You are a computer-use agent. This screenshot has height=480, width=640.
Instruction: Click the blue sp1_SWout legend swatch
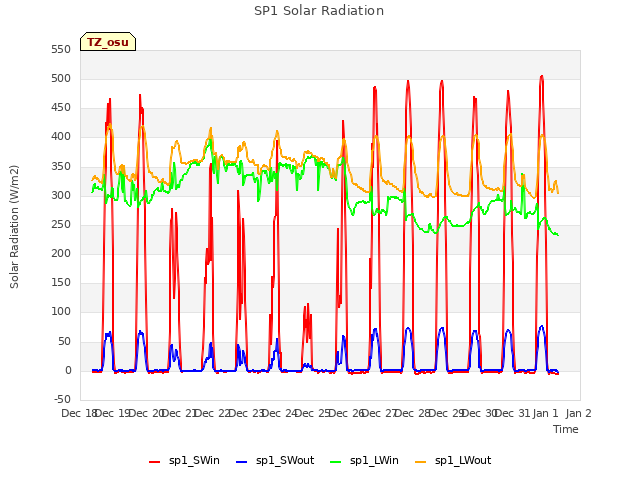tap(242, 462)
